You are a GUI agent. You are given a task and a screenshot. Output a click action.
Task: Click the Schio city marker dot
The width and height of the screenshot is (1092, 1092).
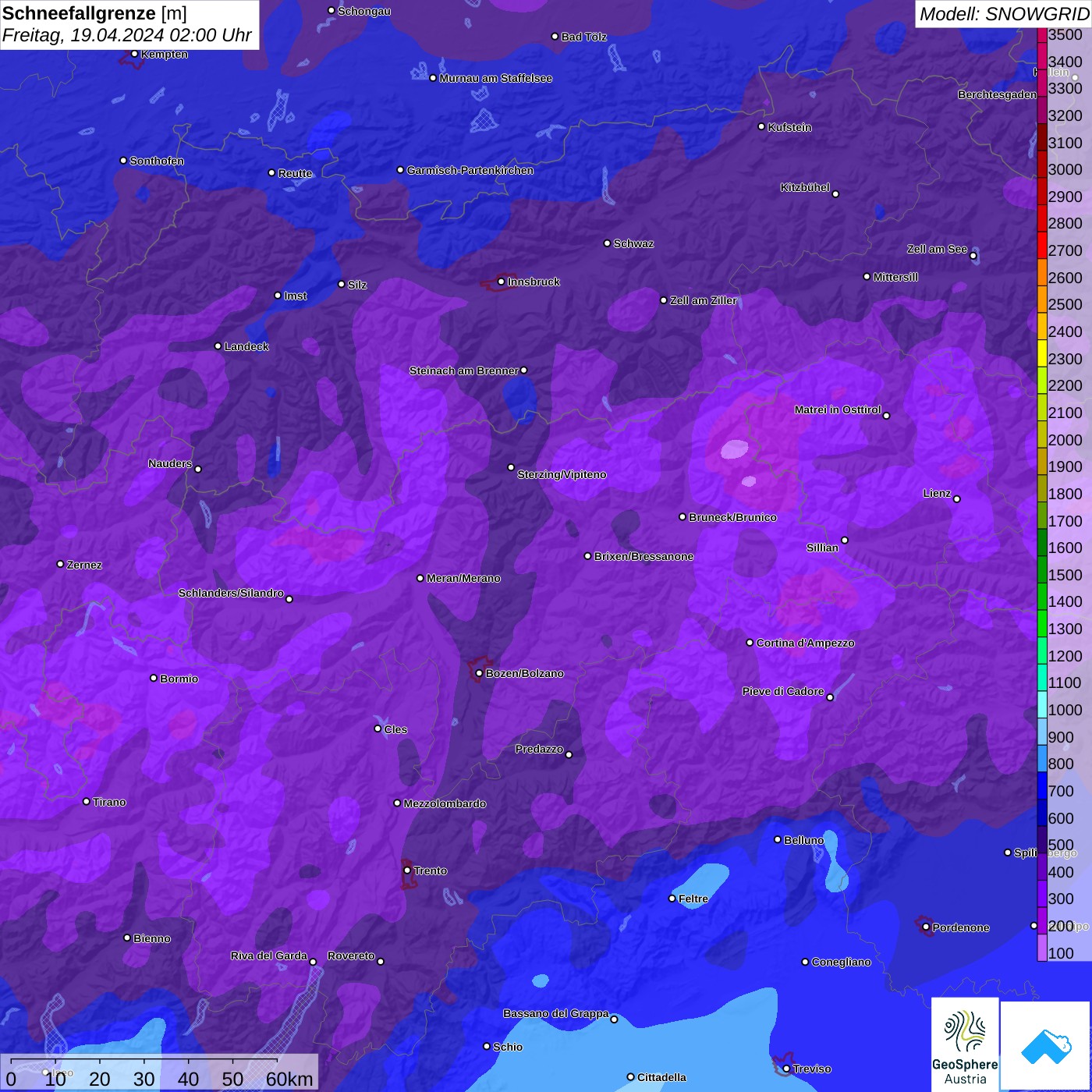tap(487, 1047)
